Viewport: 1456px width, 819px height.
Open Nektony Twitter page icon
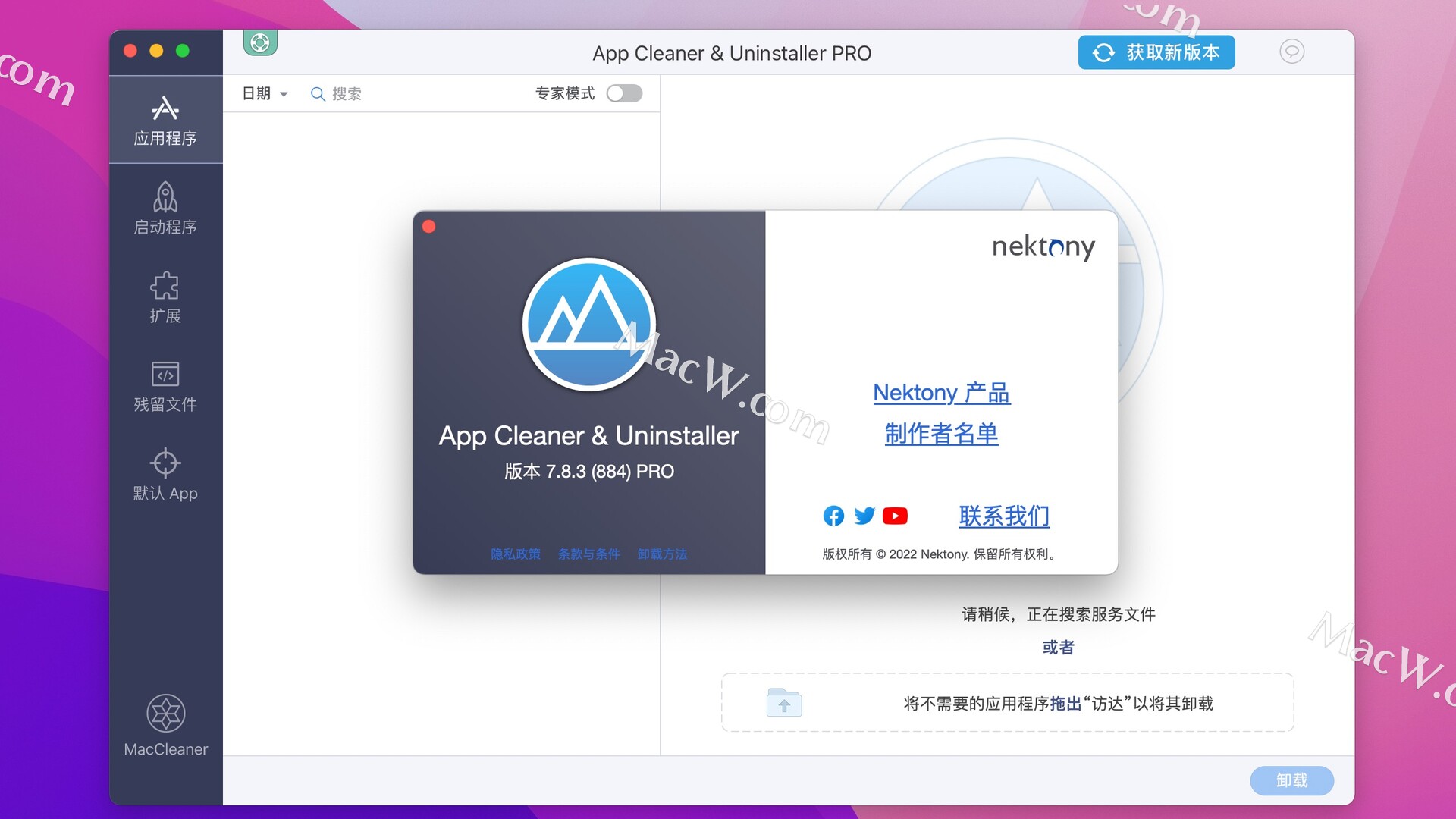tap(864, 516)
